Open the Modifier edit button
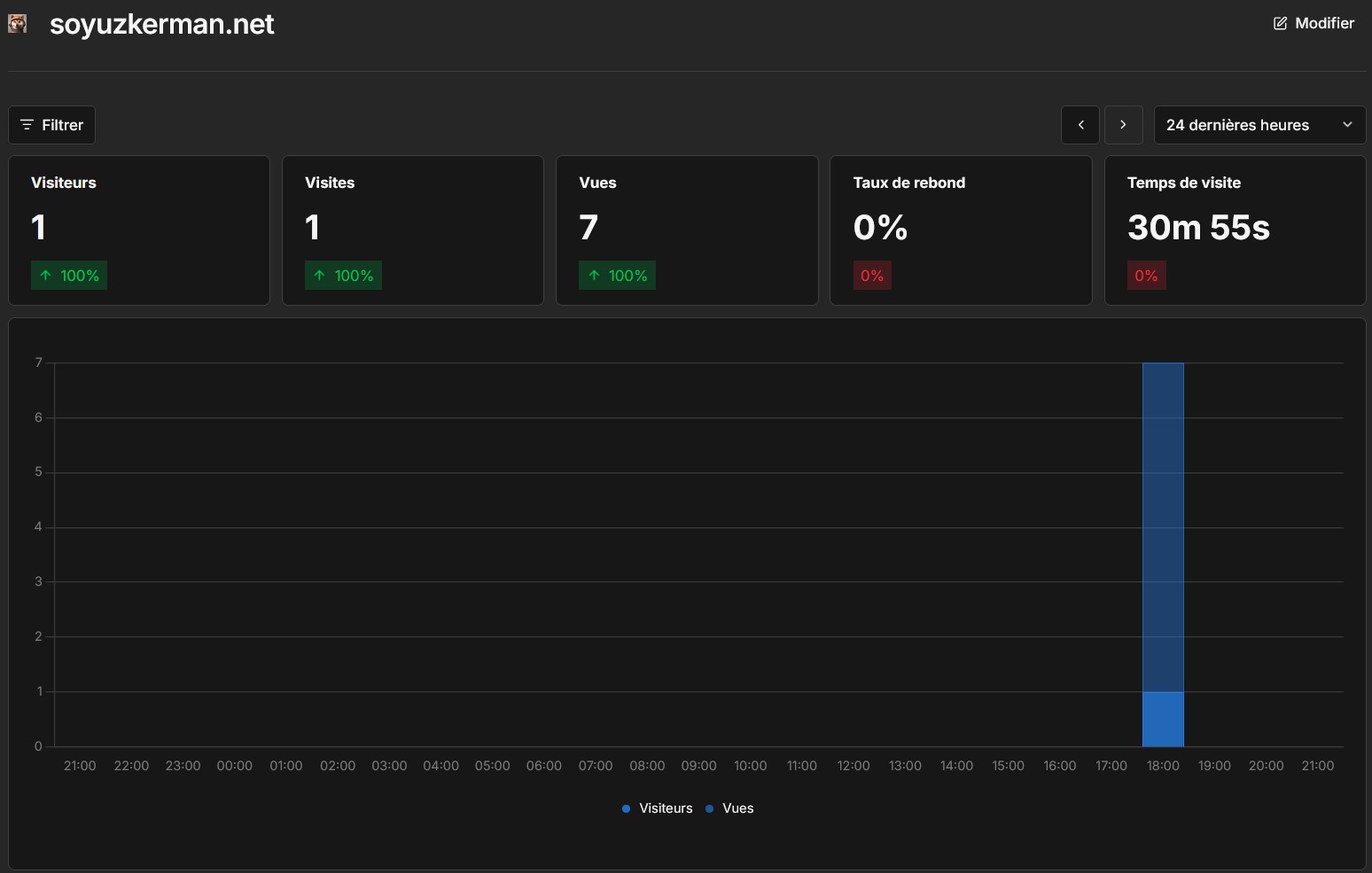Screen dimensions: 1372x873 pyautogui.click(x=1314, y=23)
